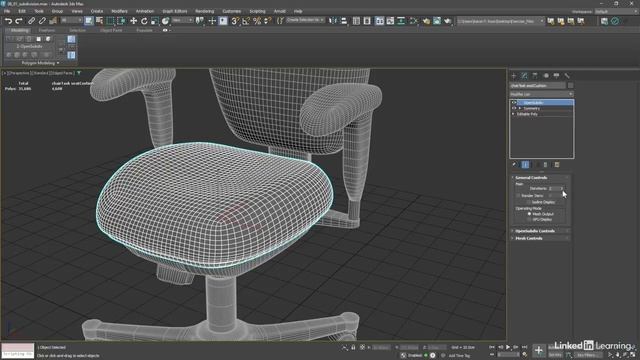Toggle OpenSubdiv modifier eye visibility
The image size is (640, 360).
(x=514, y=103)
